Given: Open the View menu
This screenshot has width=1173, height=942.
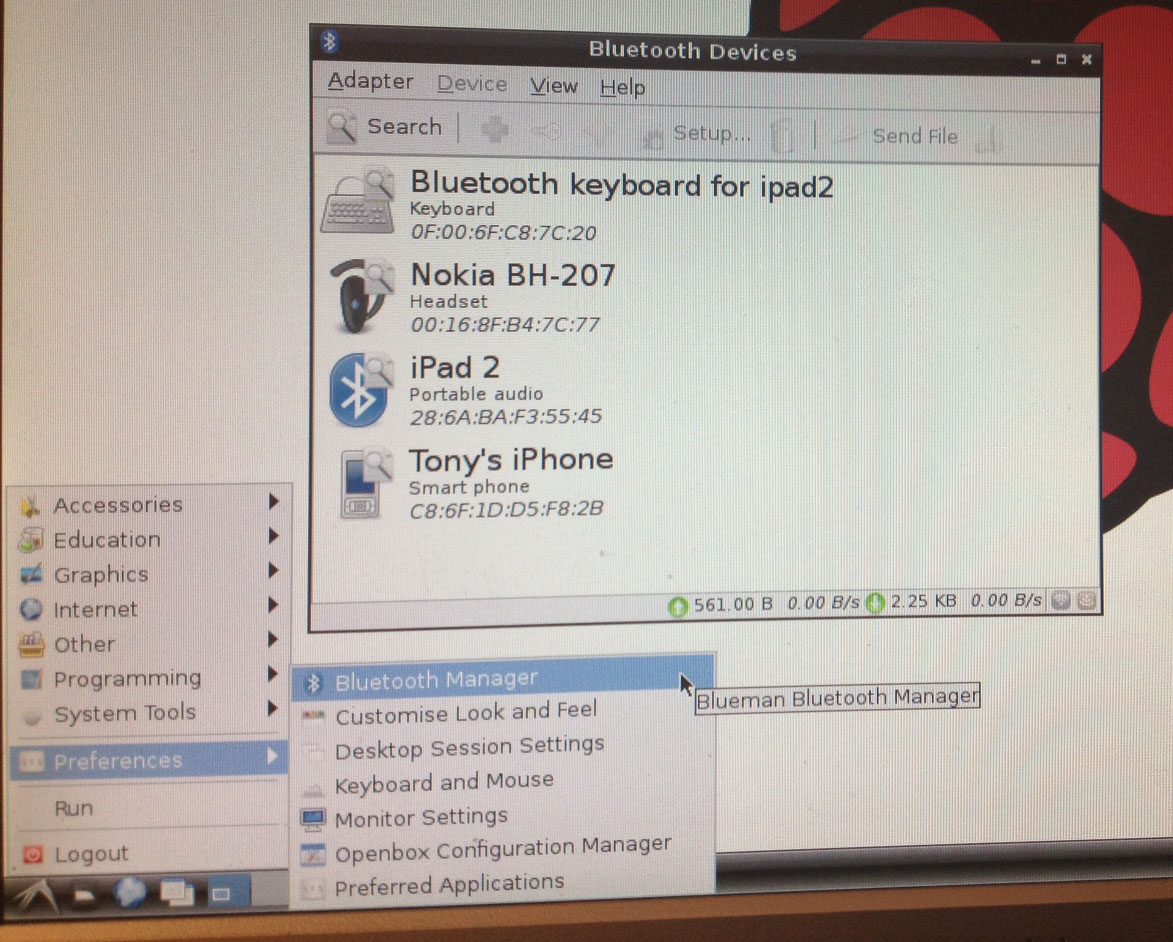Looking at the screenshot, I should point(554,86).
